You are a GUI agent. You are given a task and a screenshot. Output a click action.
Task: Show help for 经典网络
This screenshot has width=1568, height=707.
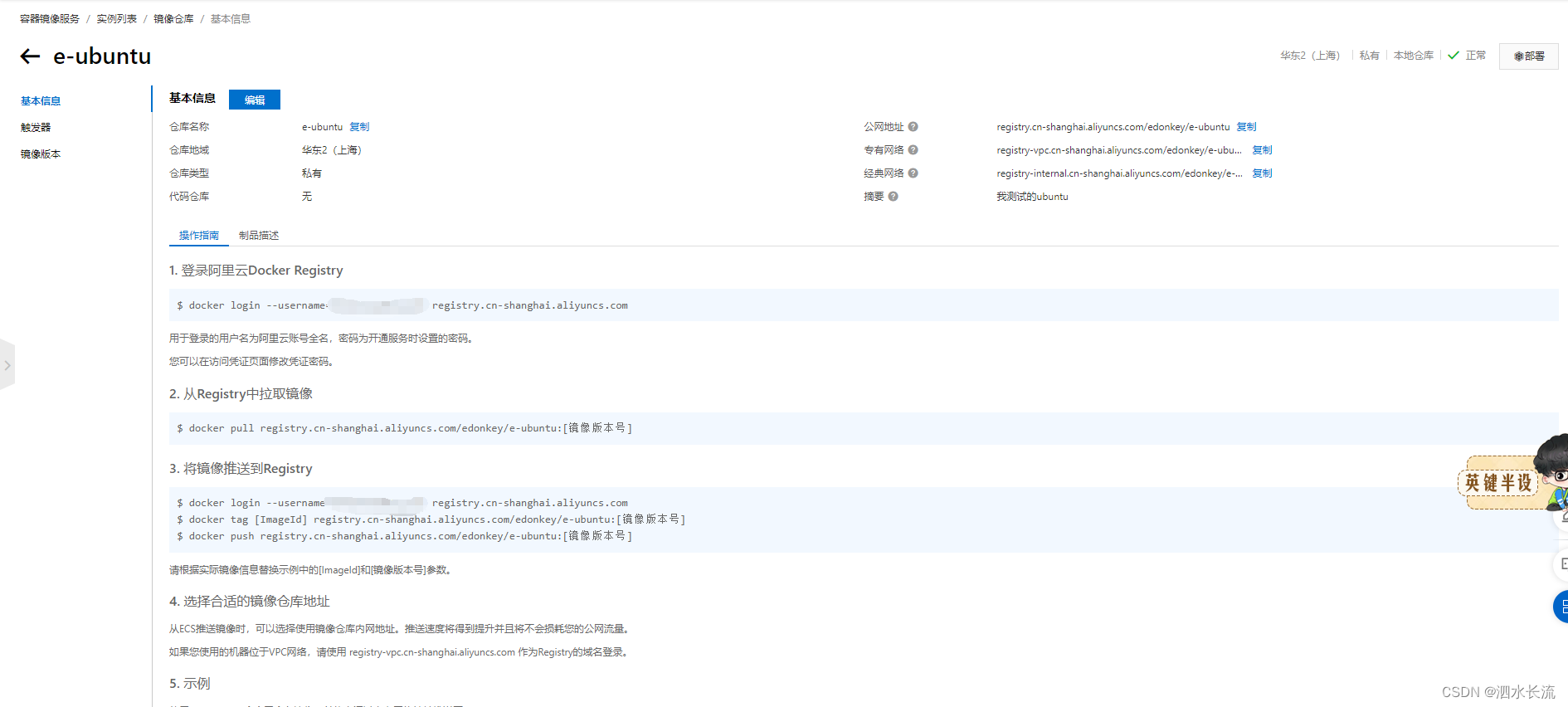913,173
